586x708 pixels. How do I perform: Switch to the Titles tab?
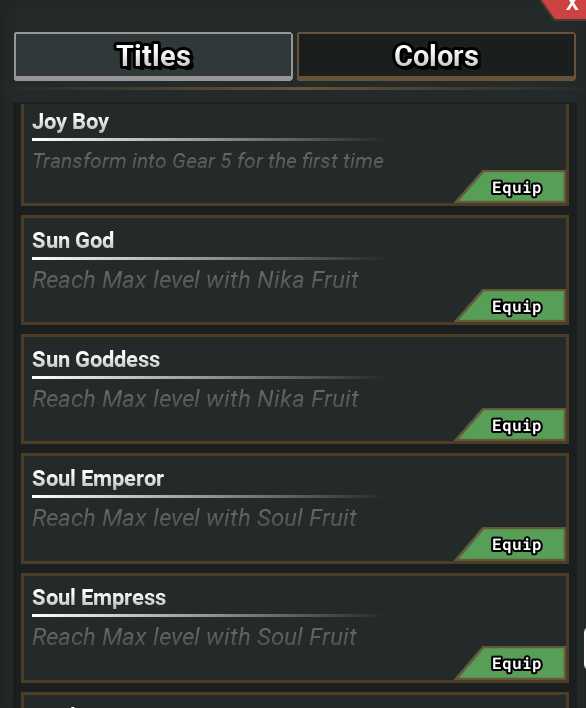pos(153,56)
